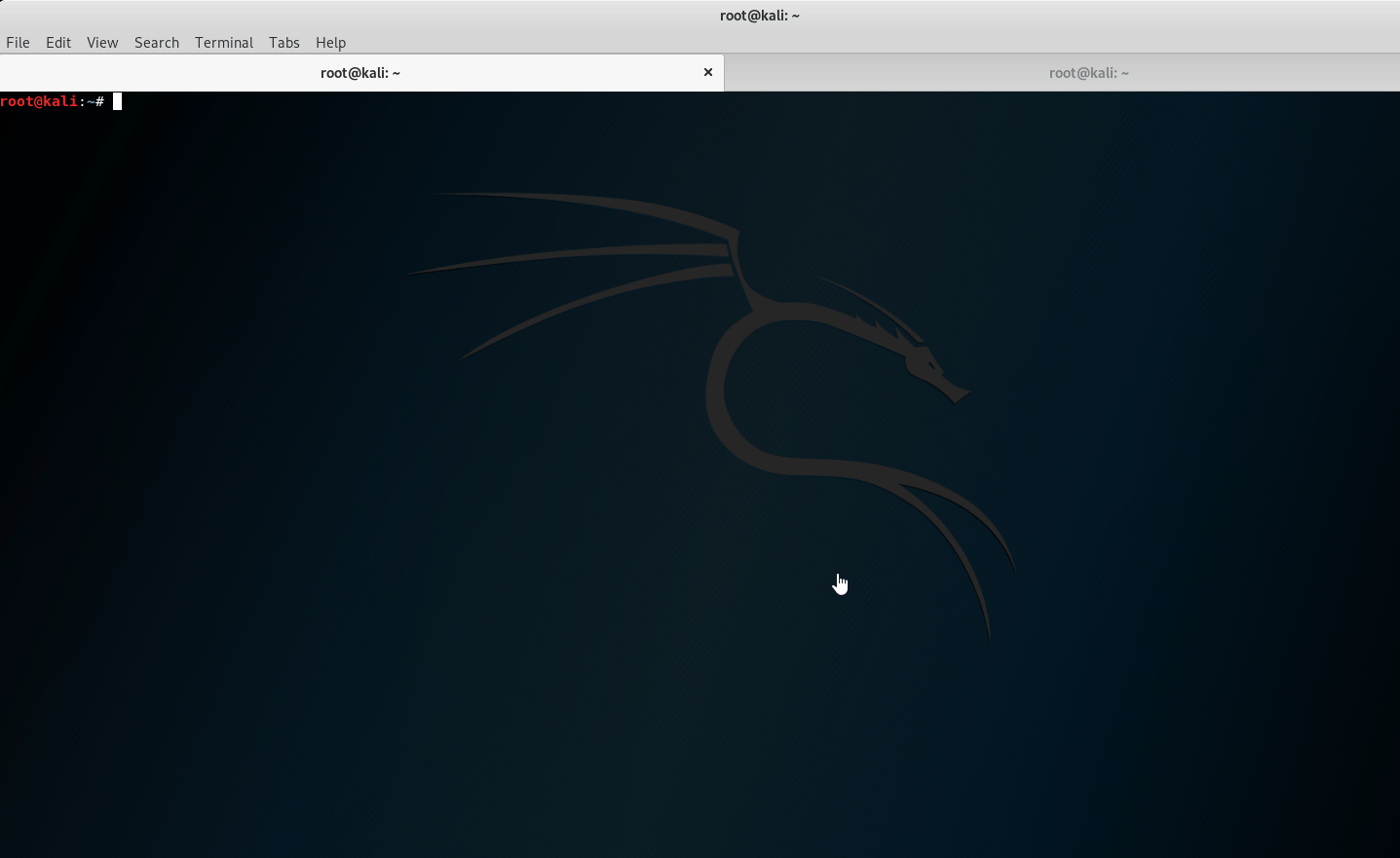Open the Help menu
The width and height of the screenshot is (1400, 858).
pos(331,42)
